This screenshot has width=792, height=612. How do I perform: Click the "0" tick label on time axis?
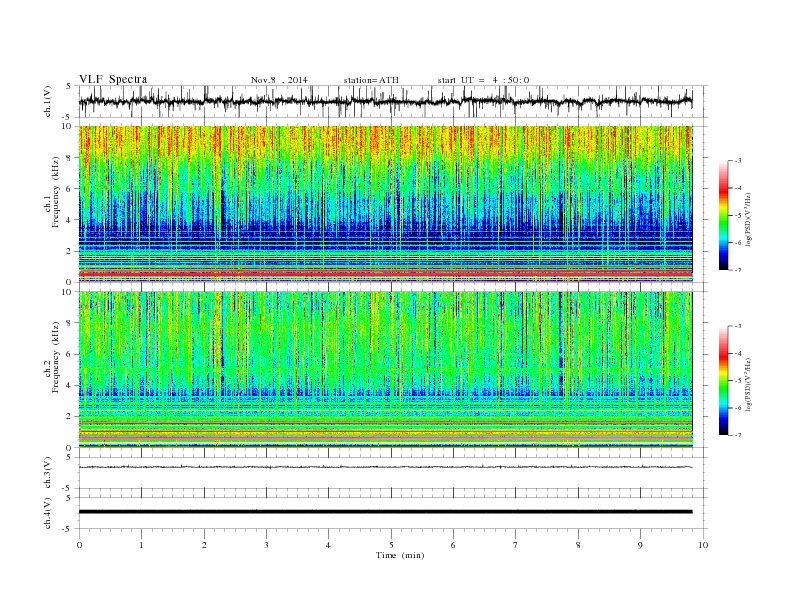click(x=79, y=545)
